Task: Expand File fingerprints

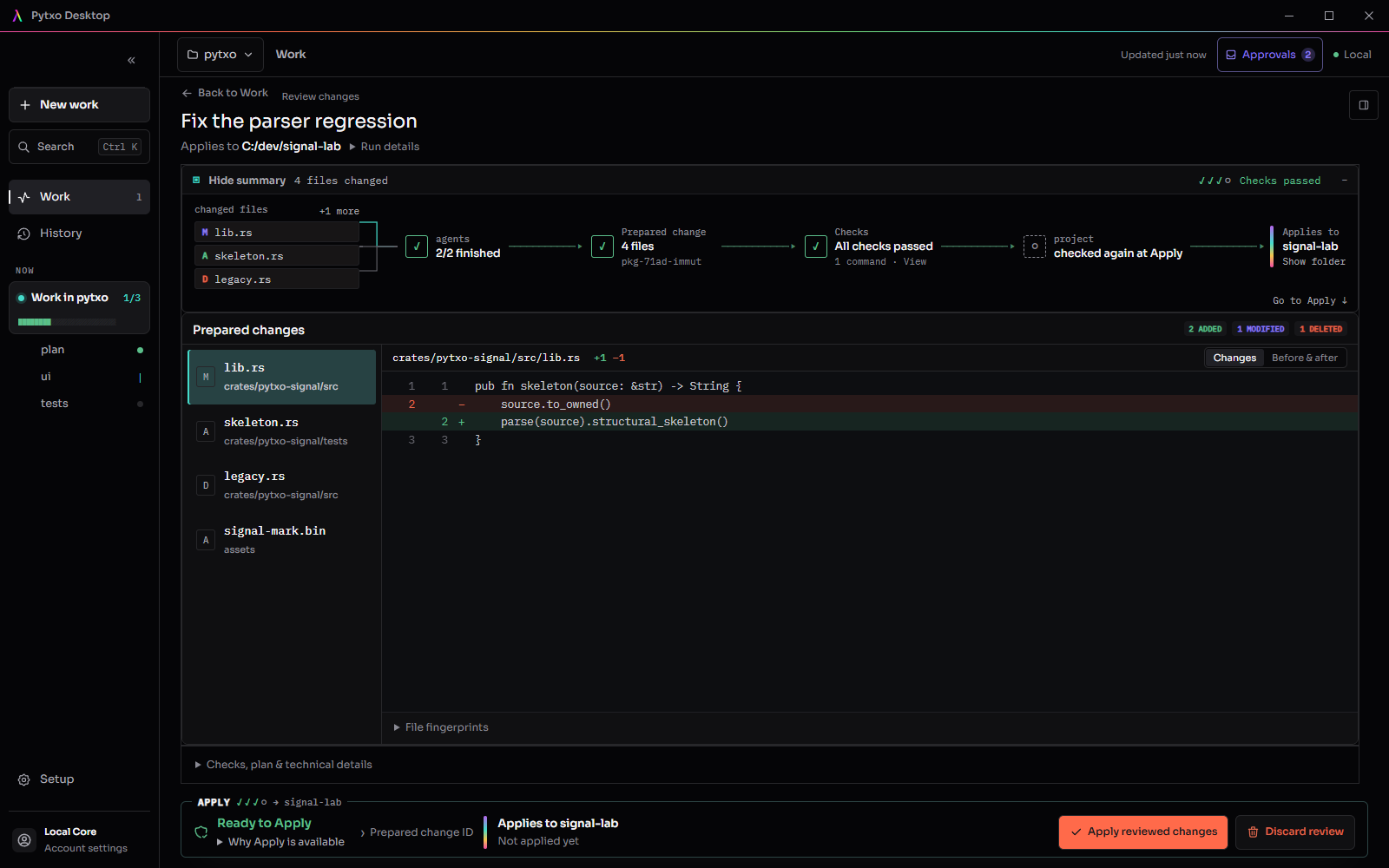Action: (x=441, y=727)
